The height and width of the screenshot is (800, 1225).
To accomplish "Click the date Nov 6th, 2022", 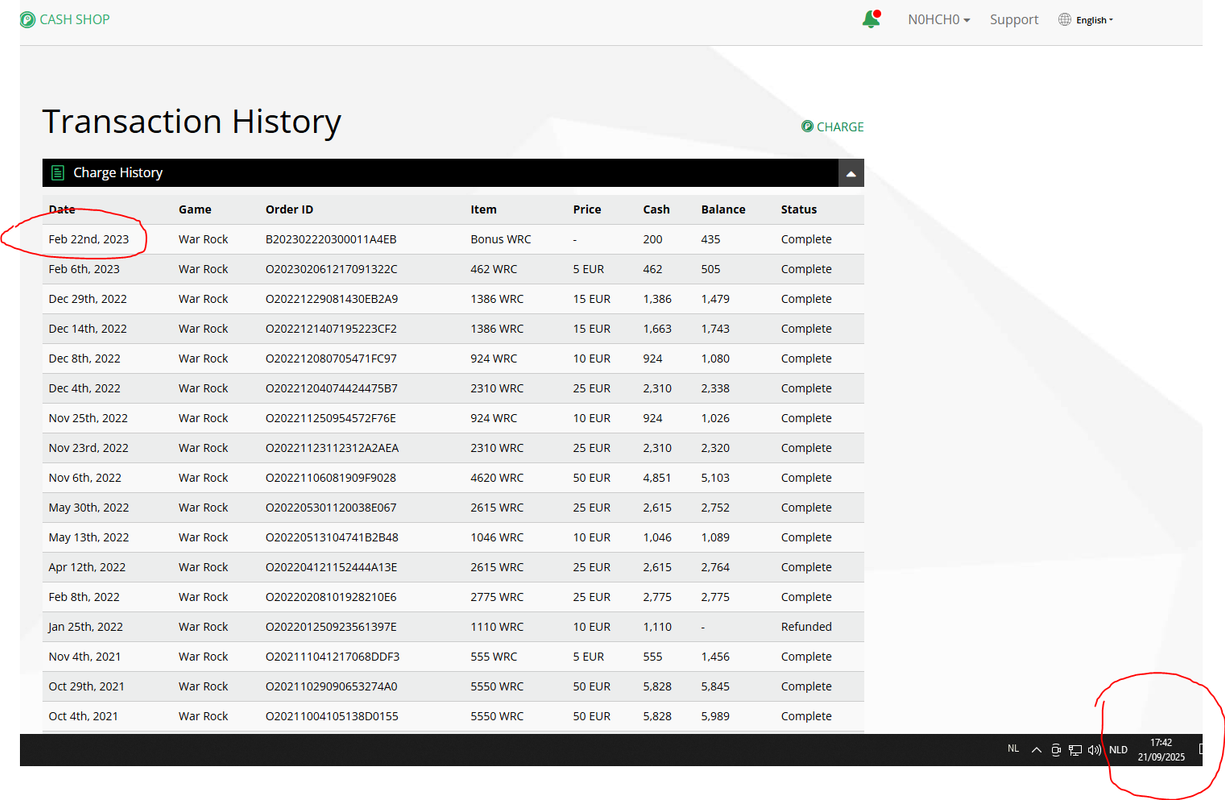I will (85, 478).
